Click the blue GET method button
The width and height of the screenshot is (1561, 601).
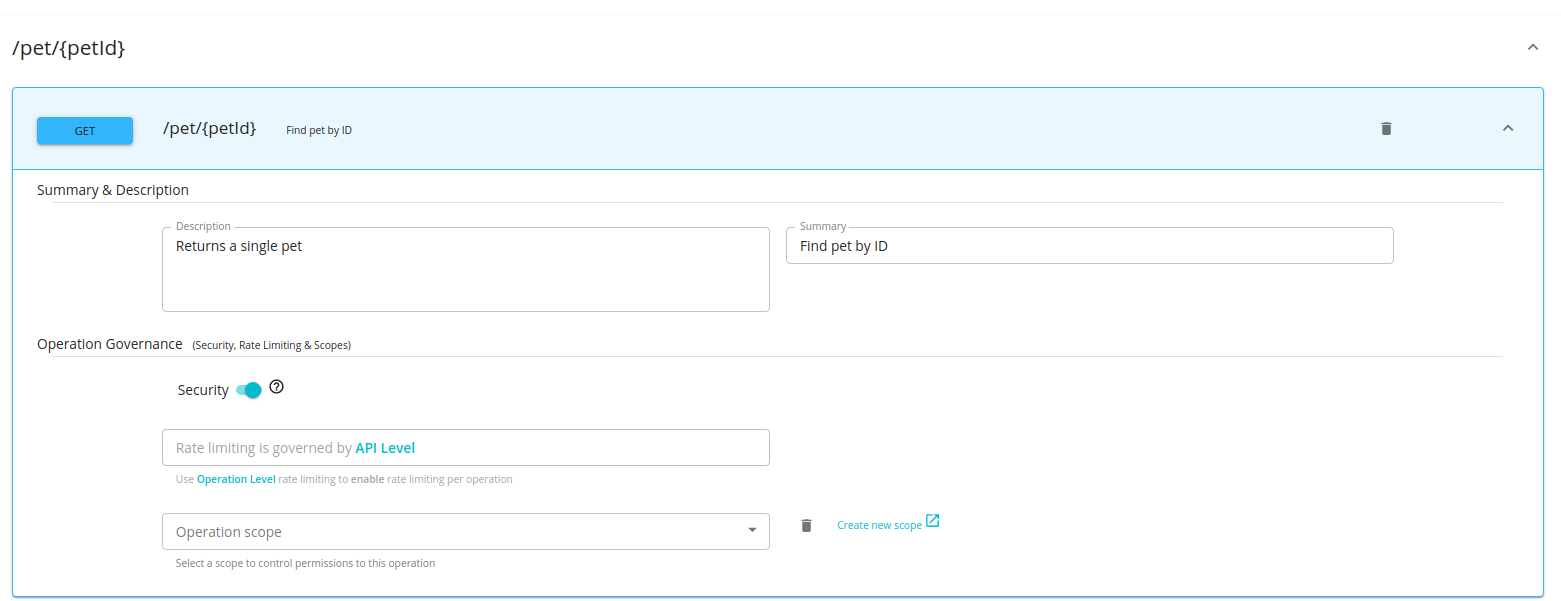pos(85,130)
